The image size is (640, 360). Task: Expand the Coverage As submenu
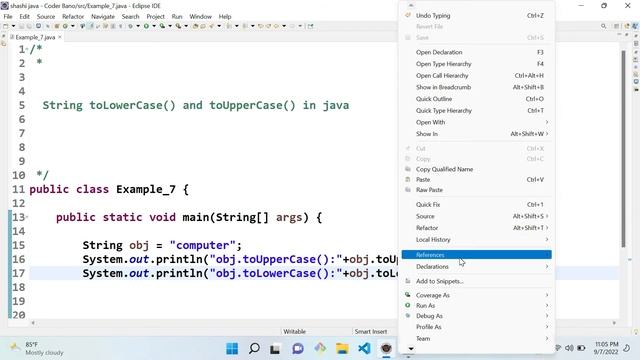coord(476,295)
